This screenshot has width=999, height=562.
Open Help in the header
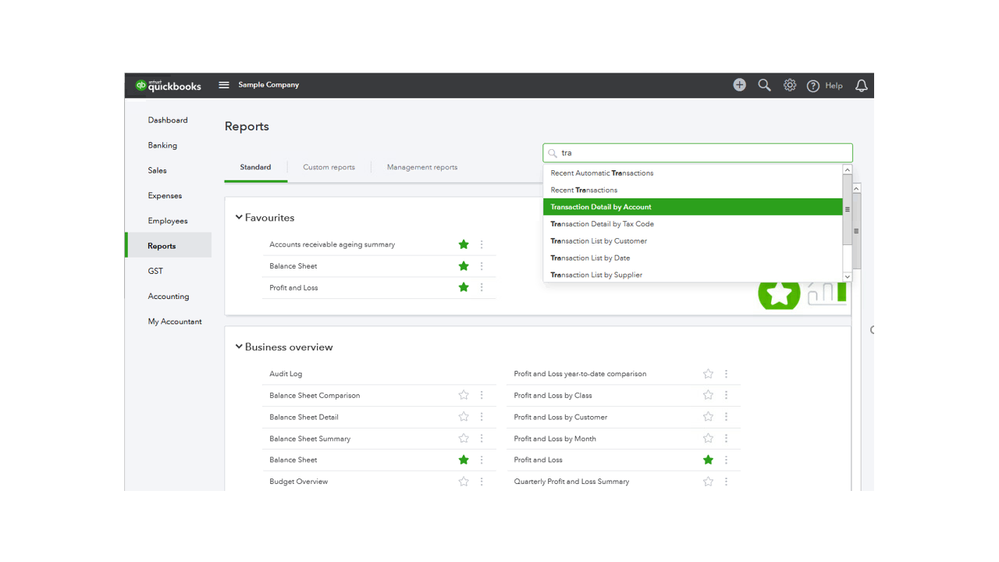click(x=824, y=85)
